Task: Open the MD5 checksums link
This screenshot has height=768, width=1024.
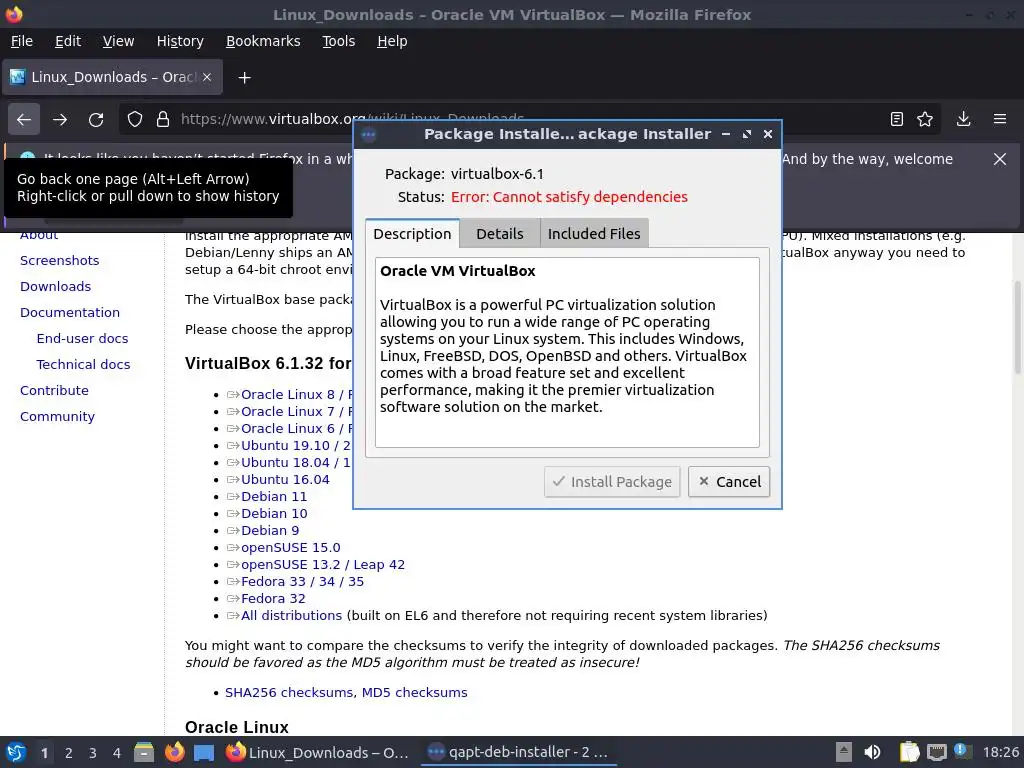Action: 415,692
